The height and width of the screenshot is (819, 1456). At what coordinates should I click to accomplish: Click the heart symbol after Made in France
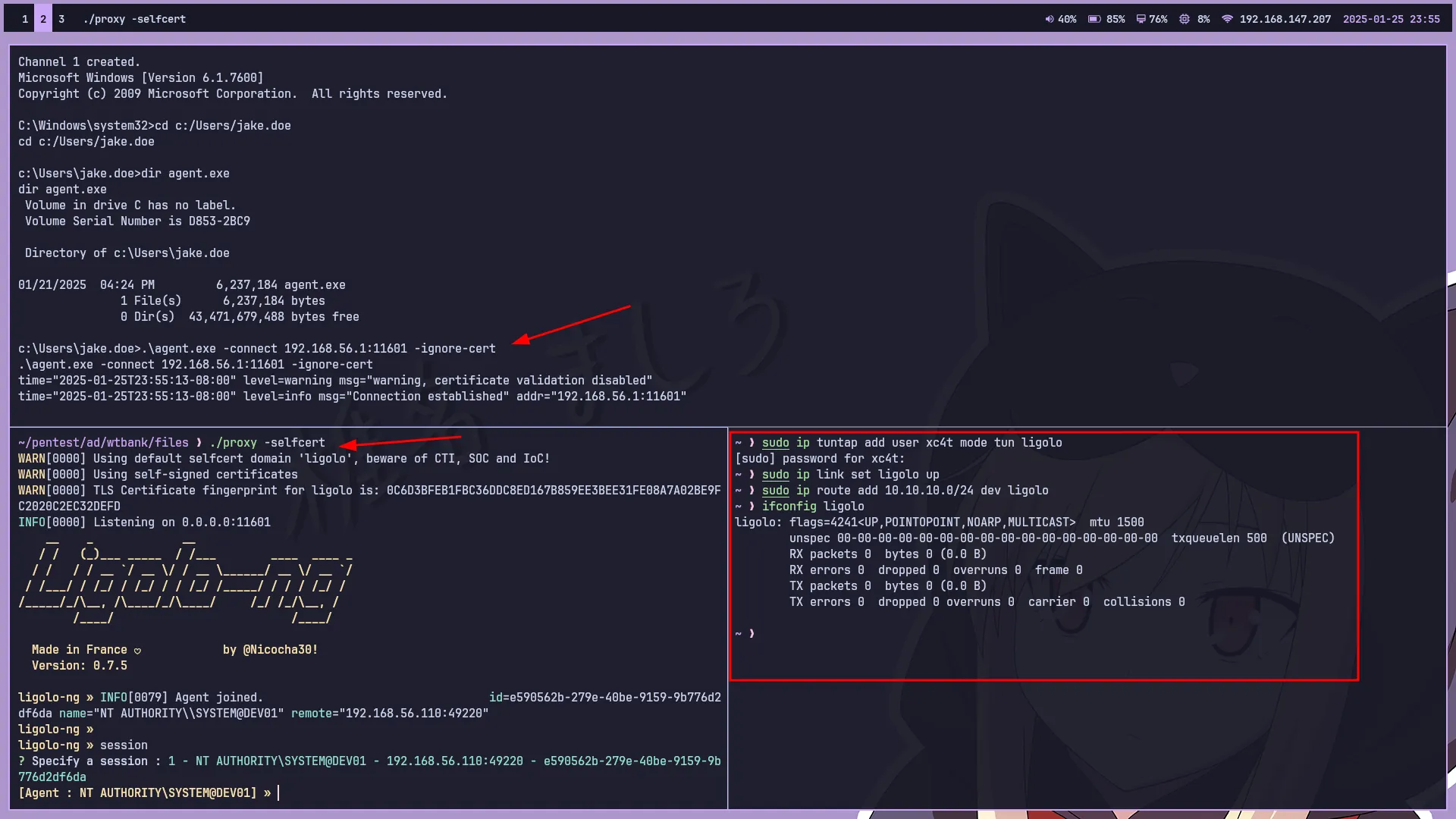137,651
